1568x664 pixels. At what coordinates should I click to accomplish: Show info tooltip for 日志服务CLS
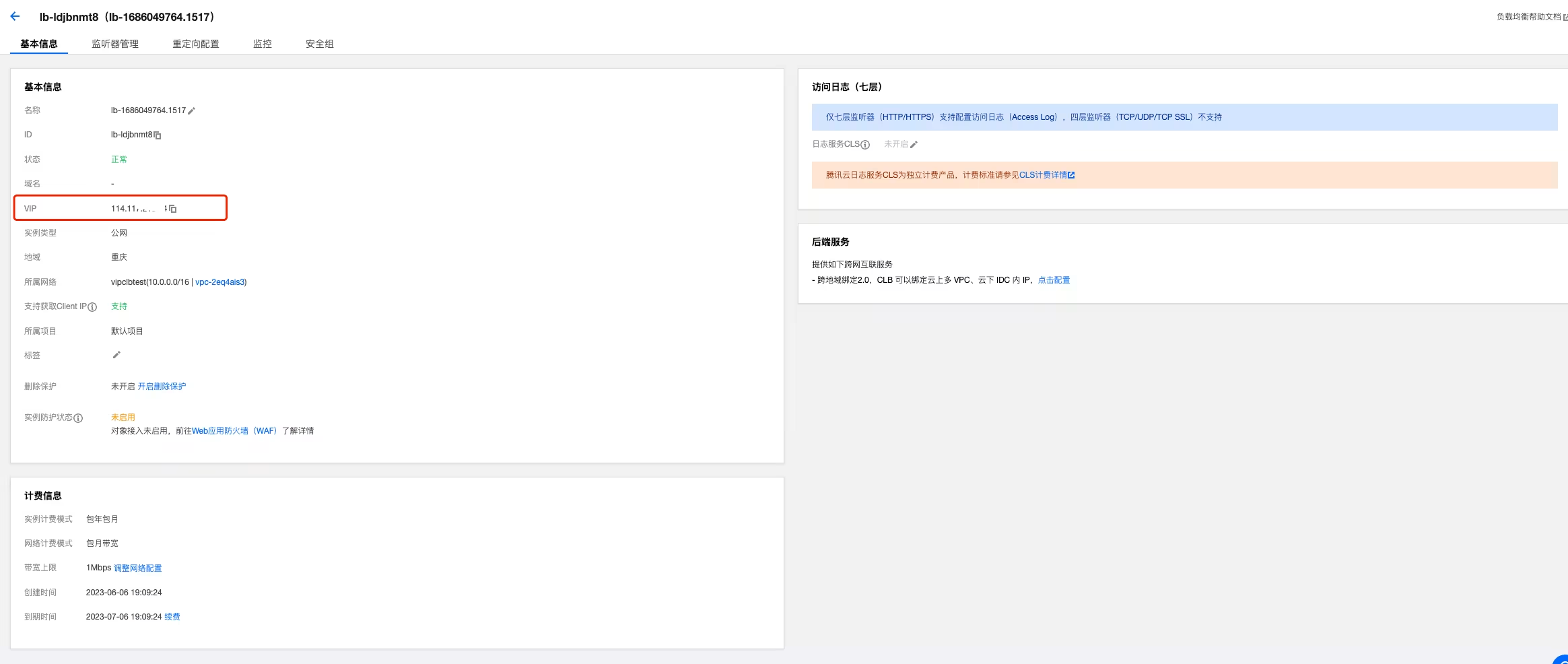[865, 145]
